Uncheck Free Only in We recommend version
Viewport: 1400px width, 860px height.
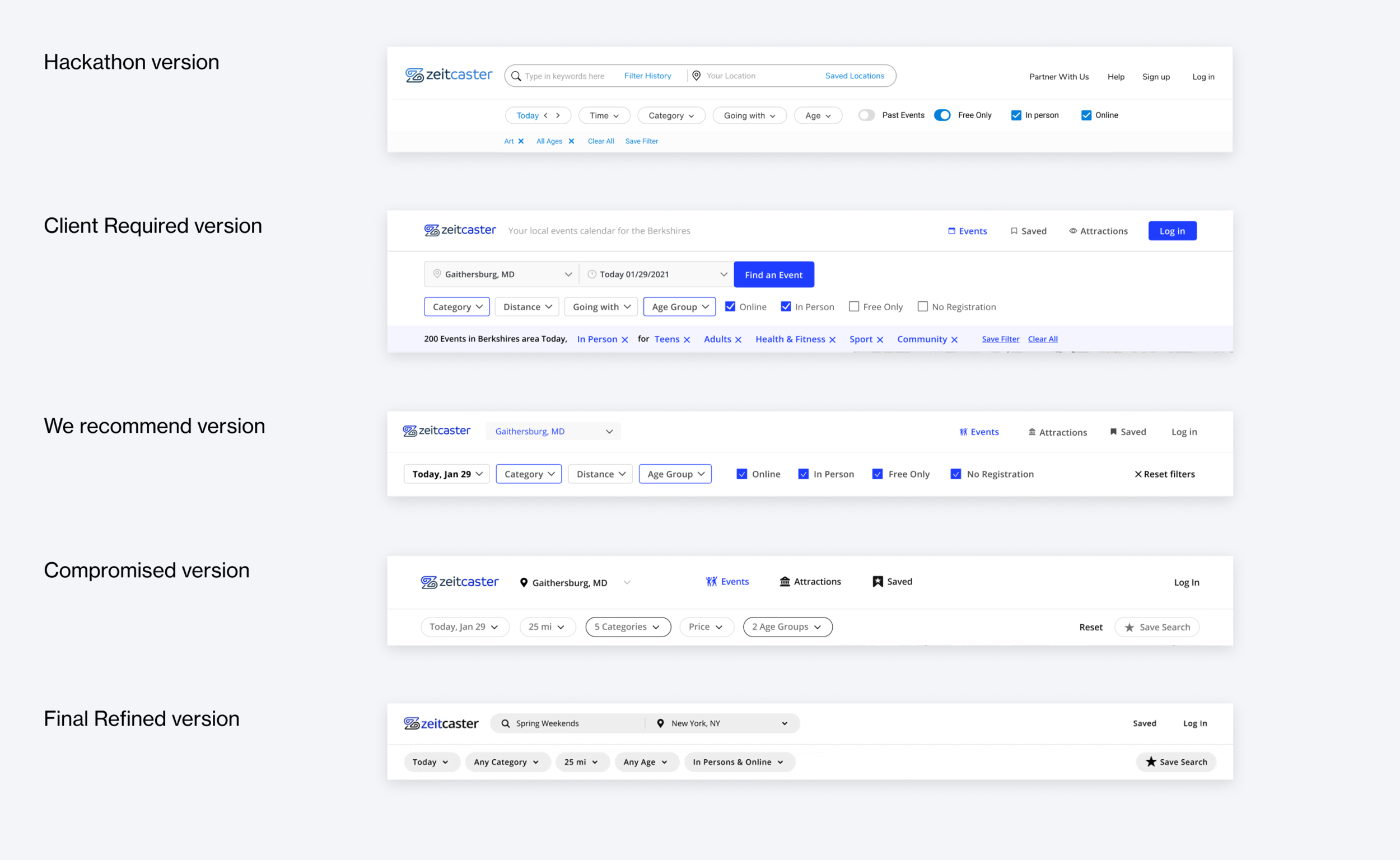coord(877,474)
